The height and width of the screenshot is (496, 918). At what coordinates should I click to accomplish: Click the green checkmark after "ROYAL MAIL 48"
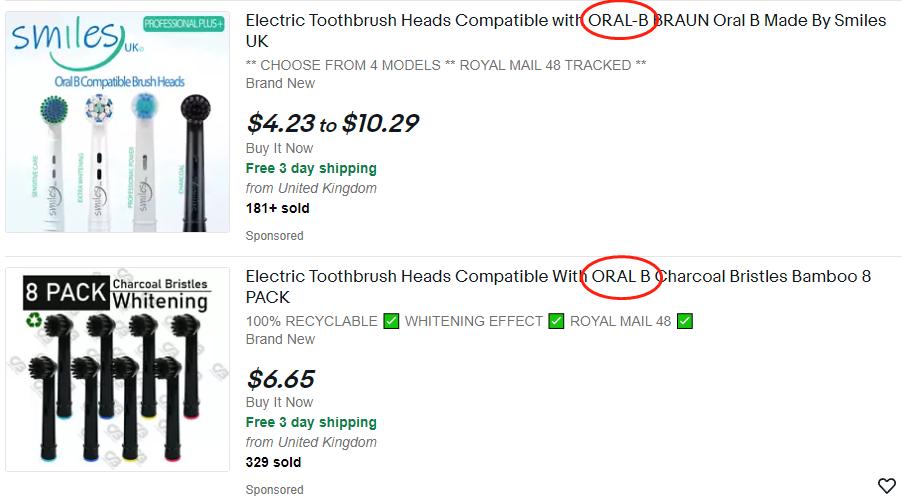coord(685,321)
